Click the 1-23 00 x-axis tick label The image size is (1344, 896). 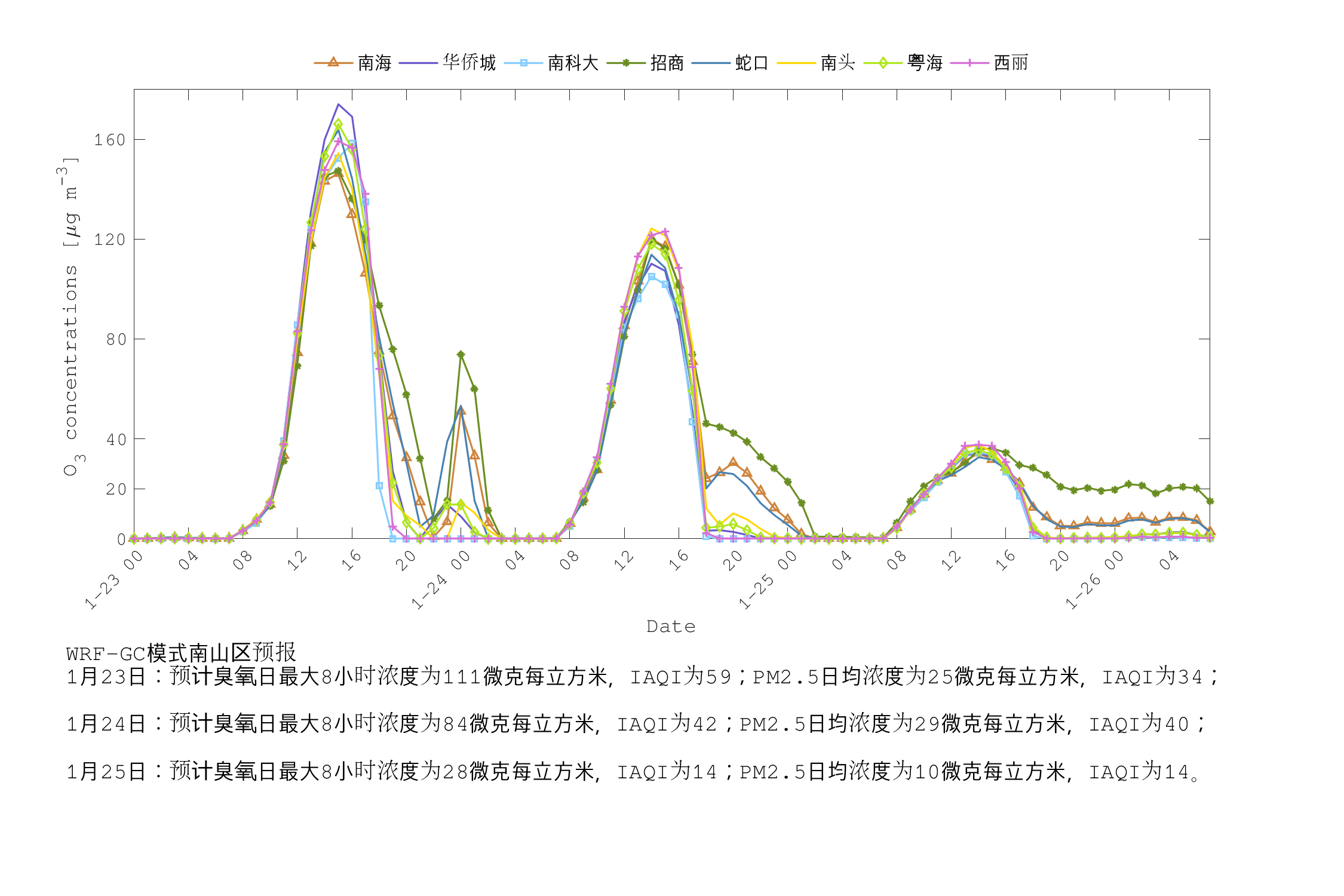pos(115,579)
